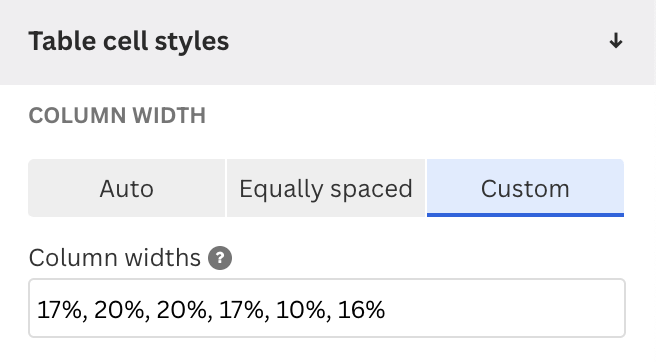Click the blue underline beneath Custom
The width and height of the screenshot is (656, 364).
pos(525,215)
